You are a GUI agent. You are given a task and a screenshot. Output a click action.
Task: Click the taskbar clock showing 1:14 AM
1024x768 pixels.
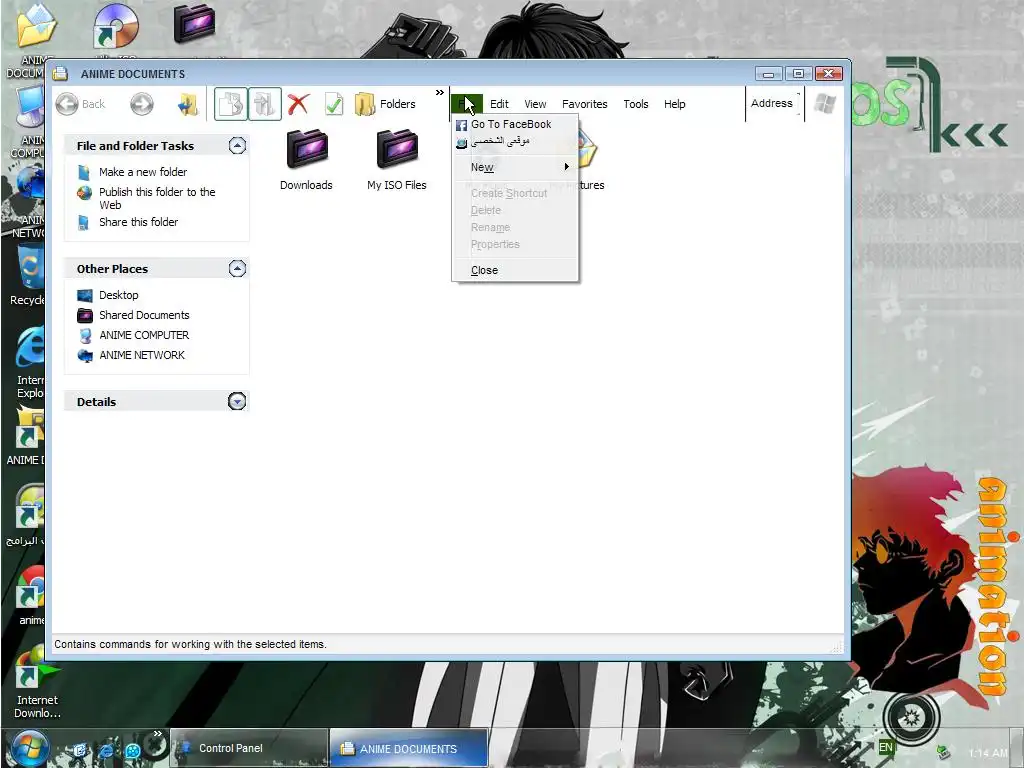988,753
